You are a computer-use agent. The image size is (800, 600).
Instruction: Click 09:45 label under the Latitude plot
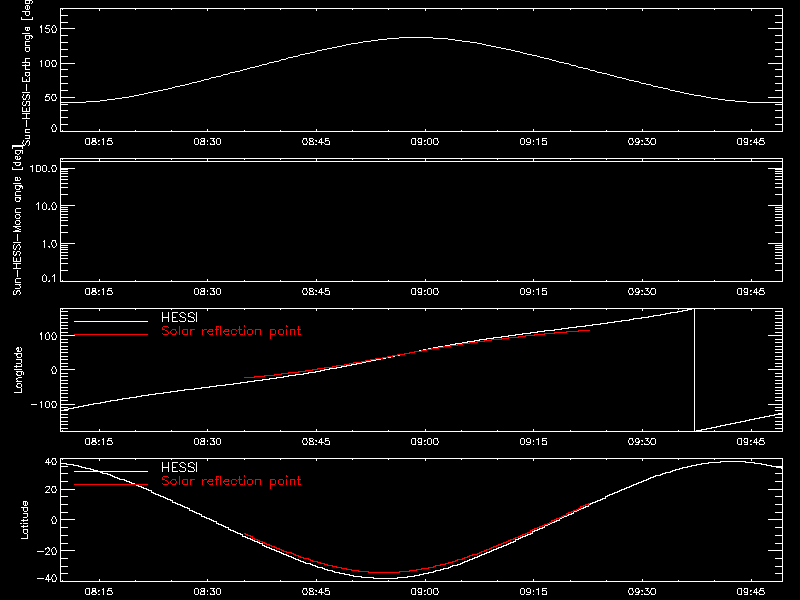point(751,592)
